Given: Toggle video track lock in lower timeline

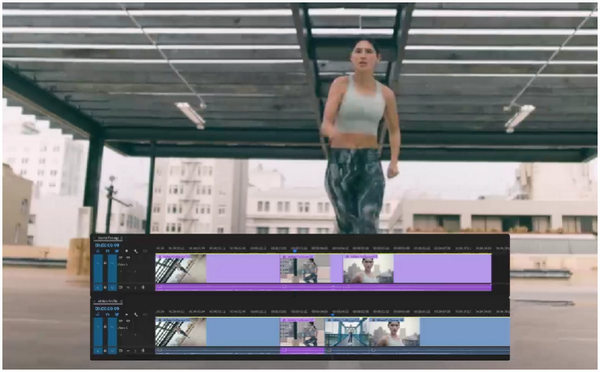Looking at the screenshot, I should click(x=105, y=326).
